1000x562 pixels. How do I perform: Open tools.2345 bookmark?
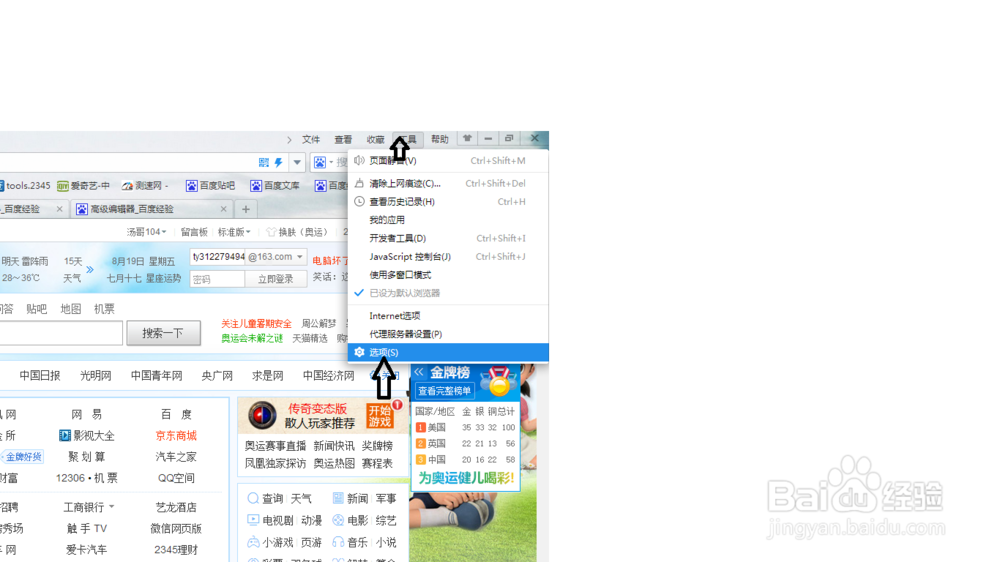(x=24, y=186)
